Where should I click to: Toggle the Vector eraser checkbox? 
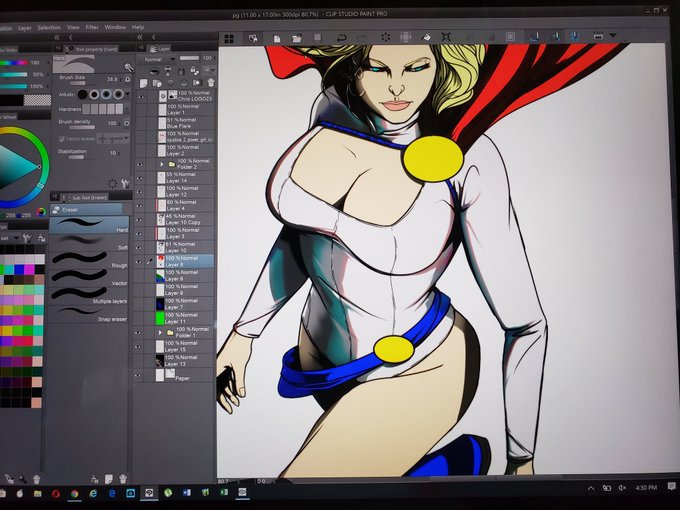tap(62, 139)
